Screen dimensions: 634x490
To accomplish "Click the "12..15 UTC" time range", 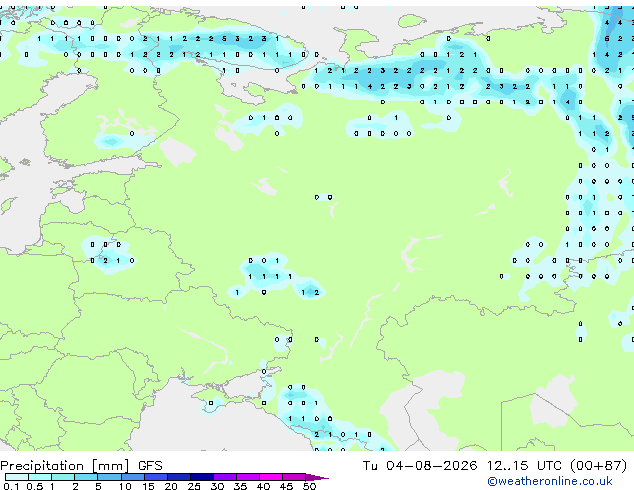I will point(524,465).
